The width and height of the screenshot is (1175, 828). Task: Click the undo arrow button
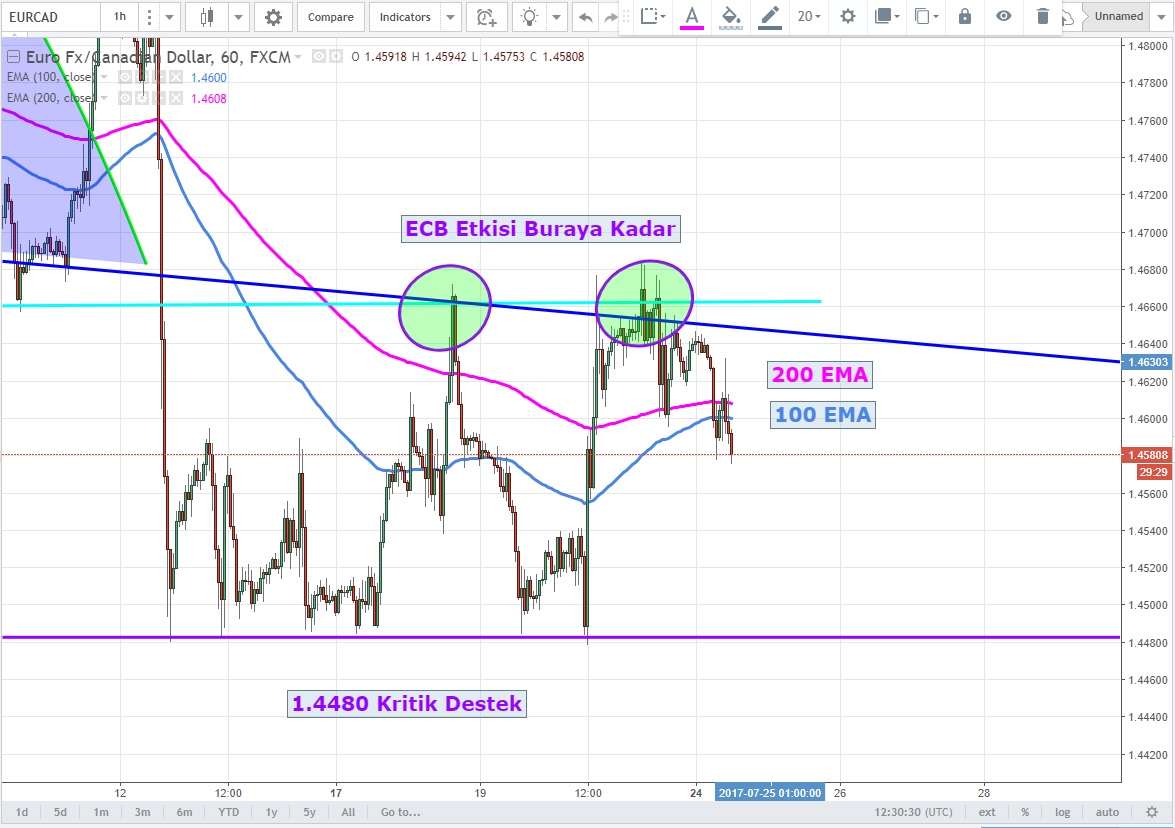pyautogui.click(x=585, y=17)
